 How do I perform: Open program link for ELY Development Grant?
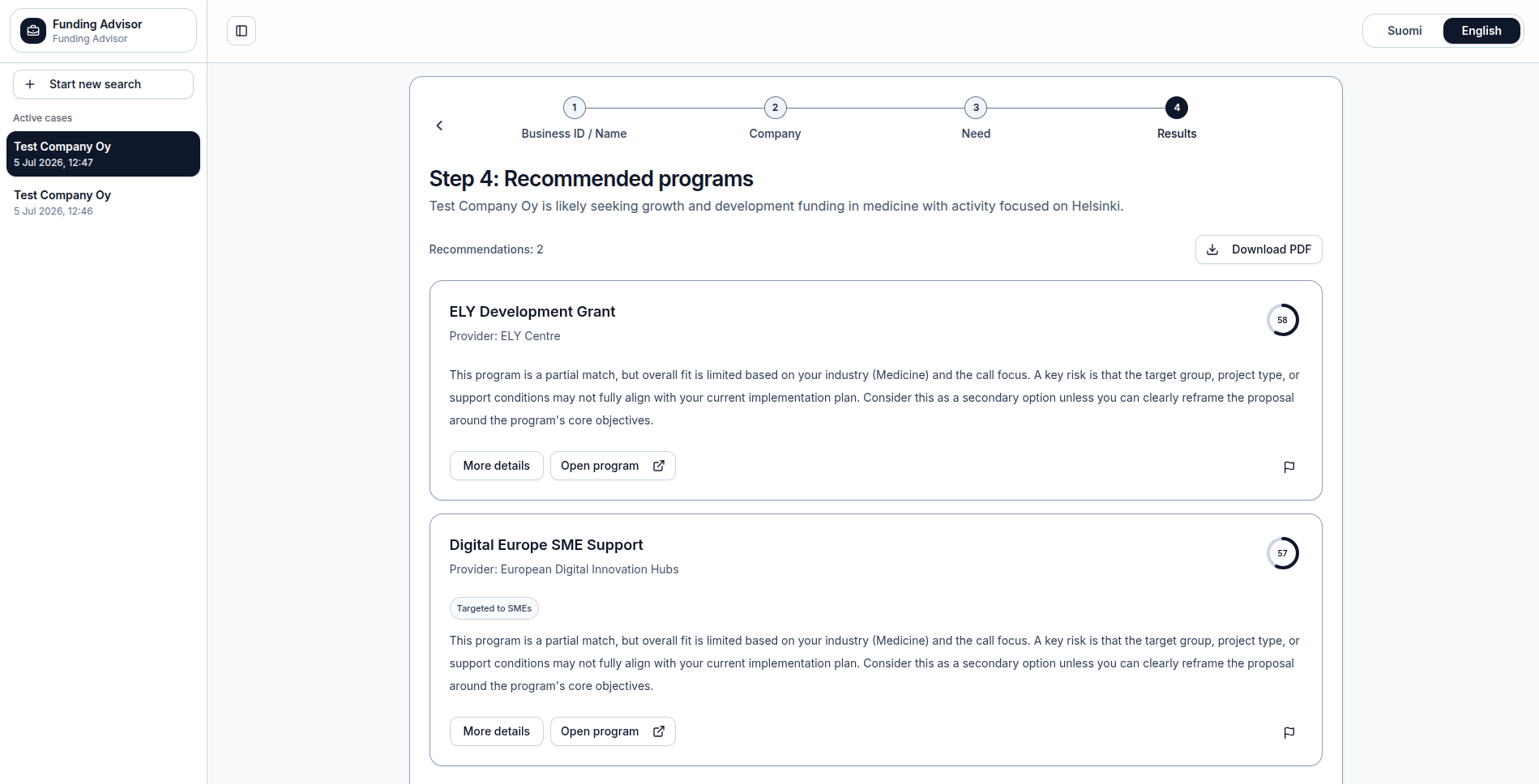613,466
